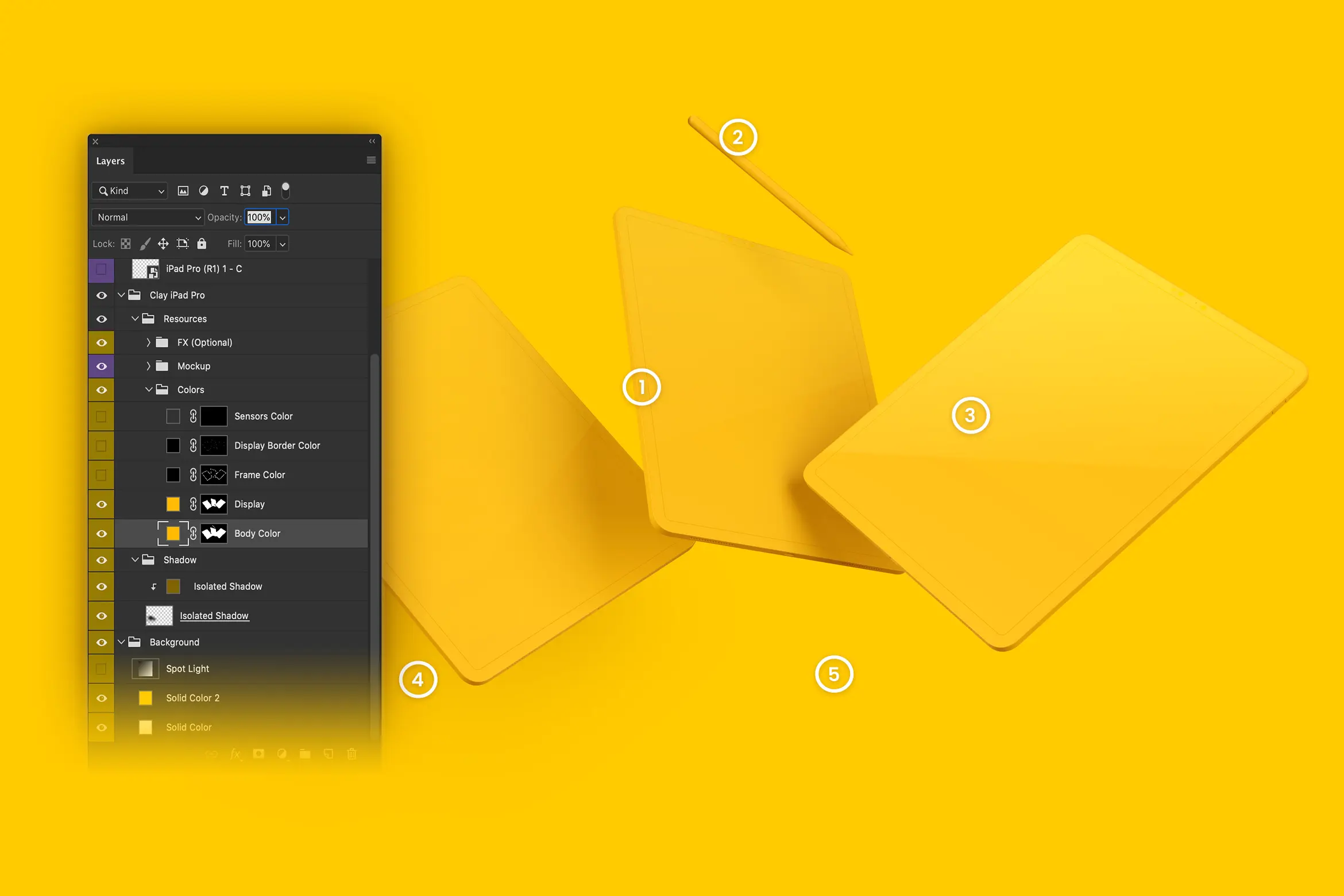The image size is (1344, 896).
Task: Expand the Mockup group
Action: point(149,366)
